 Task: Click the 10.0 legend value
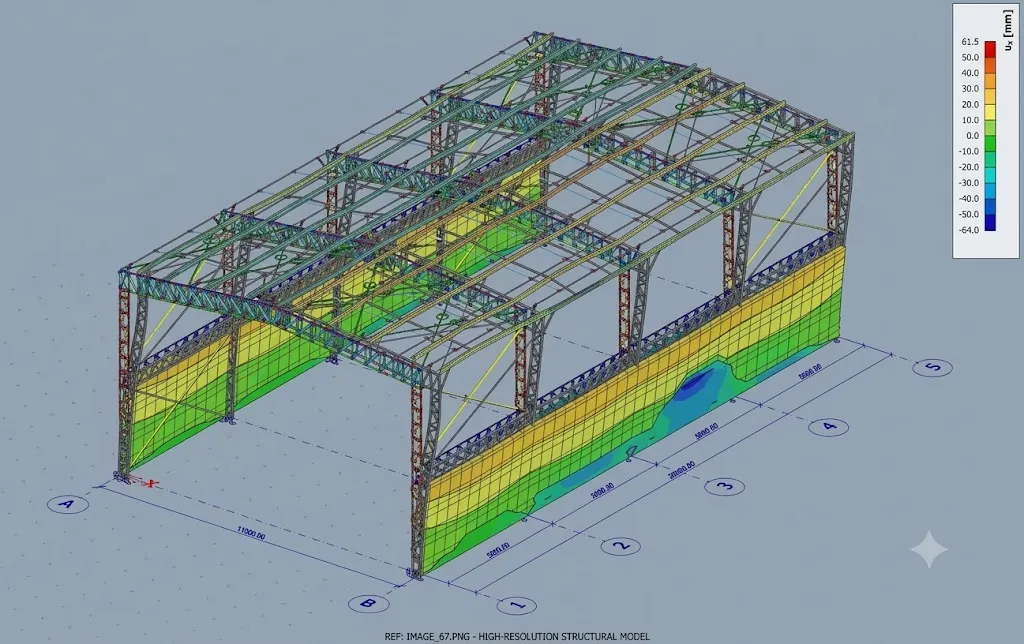[x=970, y=120]
